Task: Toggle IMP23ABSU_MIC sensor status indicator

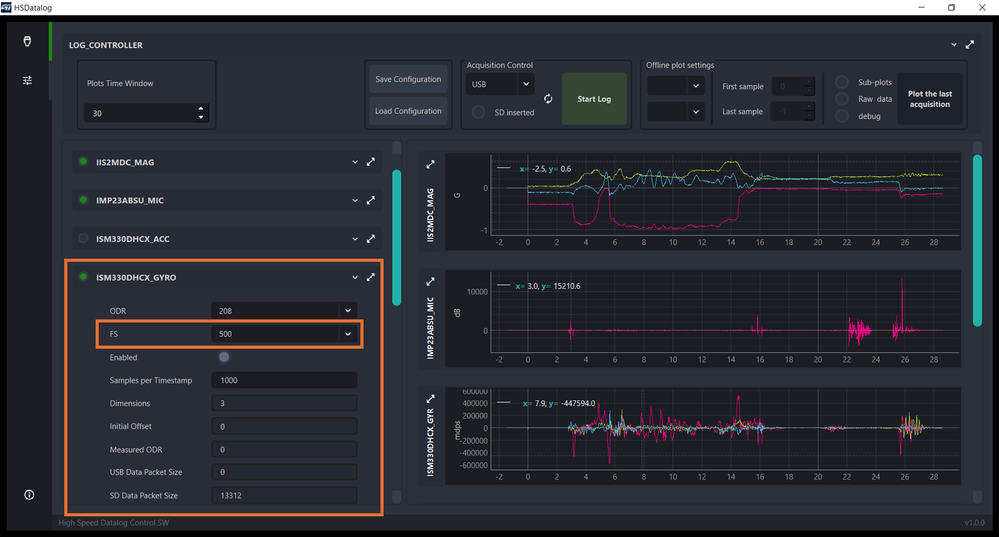Action: (83, 199)
